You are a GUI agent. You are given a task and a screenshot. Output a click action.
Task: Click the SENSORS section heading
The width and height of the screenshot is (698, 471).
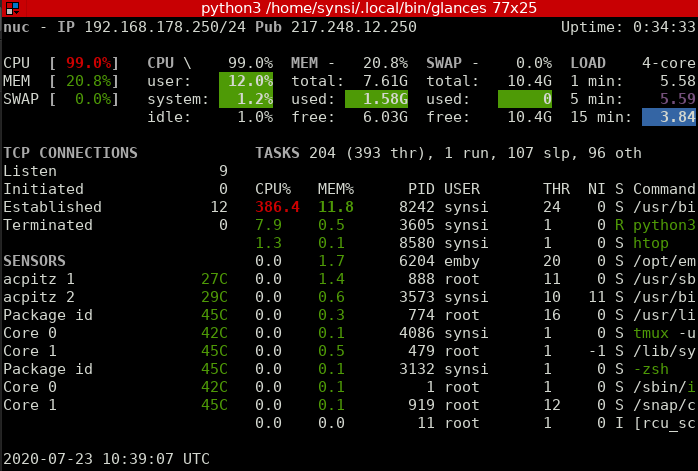click(34, 261)
